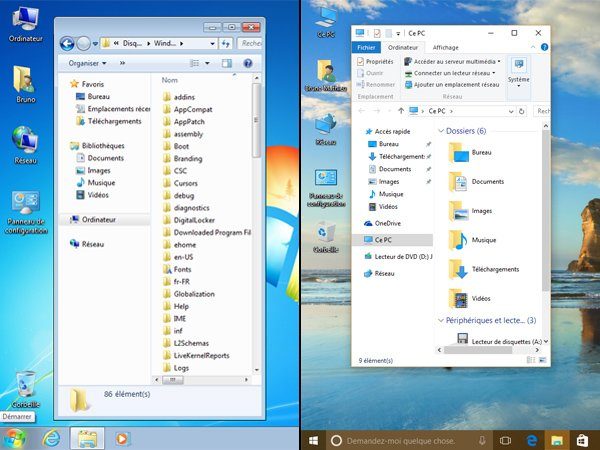Open the address bar history dropdown in Windows 7 Explorer
The image size is (600, 450).
point(212,44)
